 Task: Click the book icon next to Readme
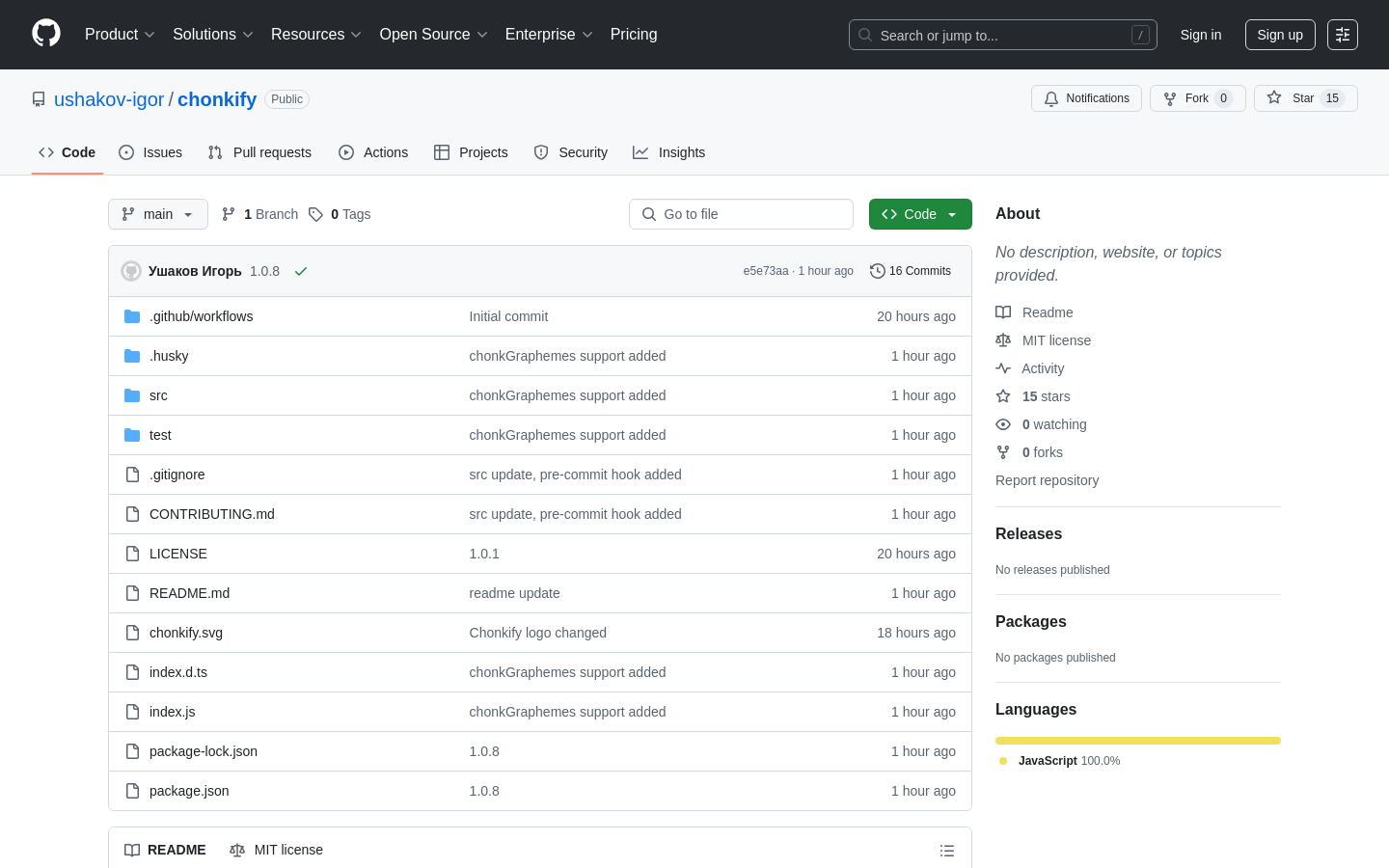(x=1003, y=312)
